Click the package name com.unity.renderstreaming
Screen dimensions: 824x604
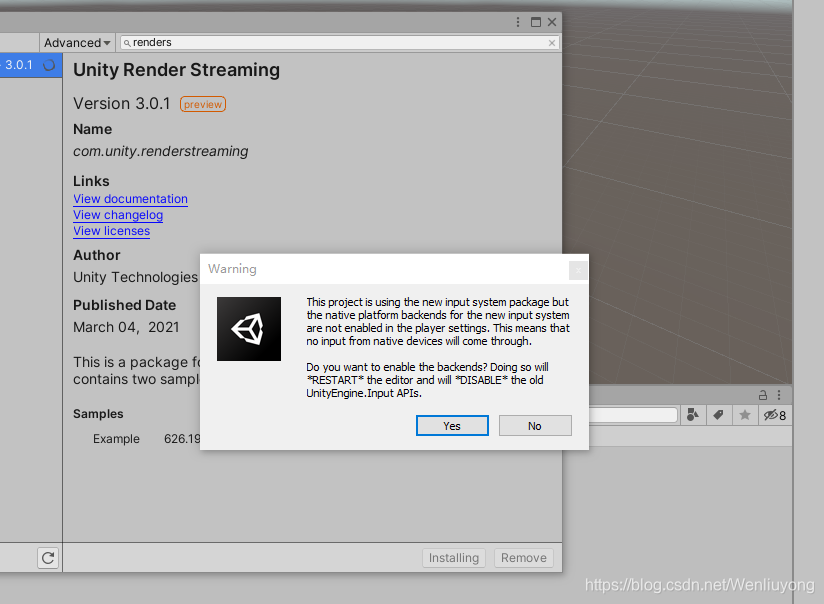[x=161, y=151]
